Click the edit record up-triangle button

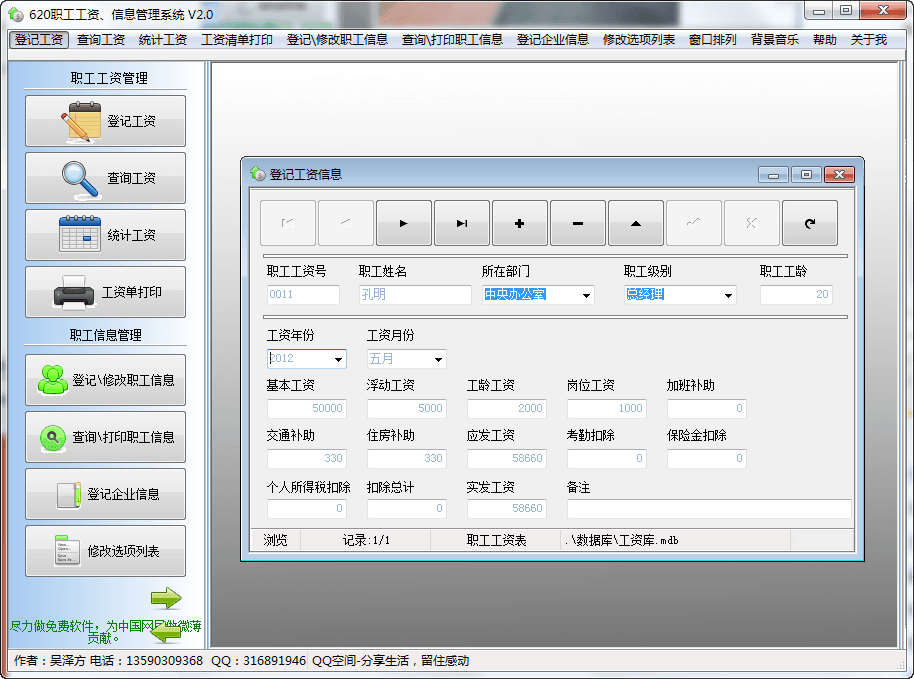[x=635, y=223]
